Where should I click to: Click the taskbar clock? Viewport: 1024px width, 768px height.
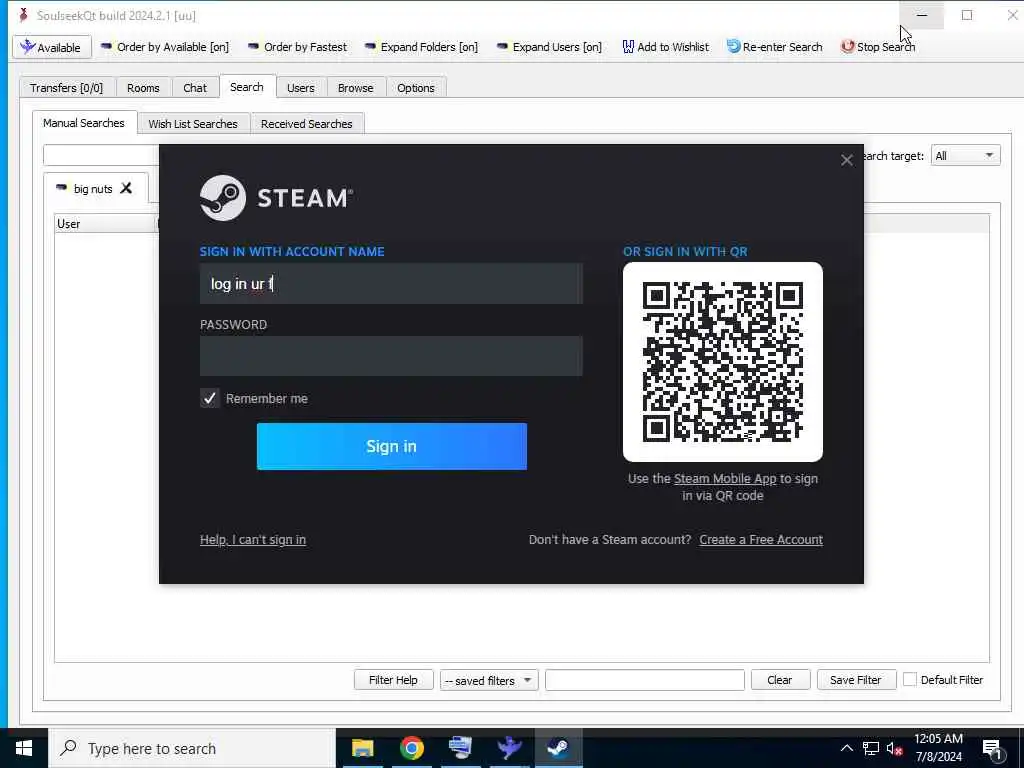tap(938, 748)
